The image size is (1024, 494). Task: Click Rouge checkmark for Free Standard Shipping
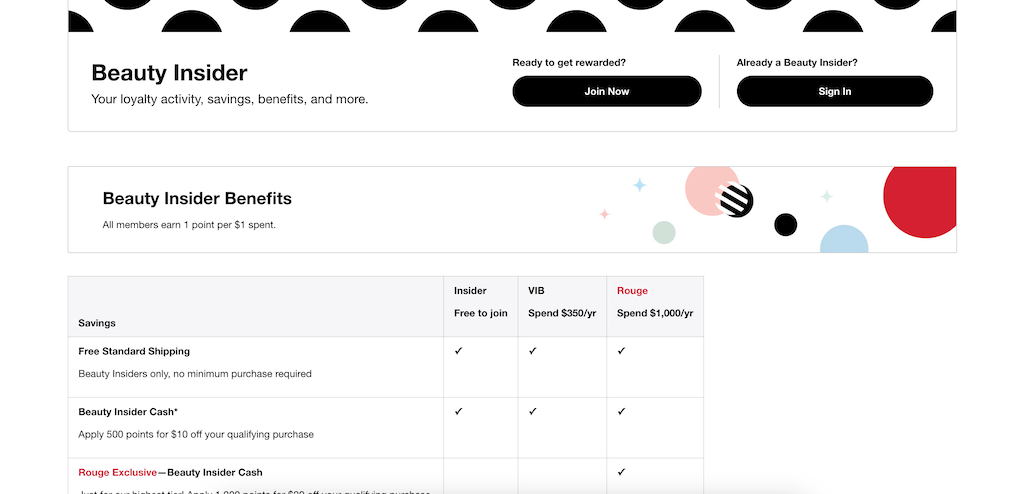click(621, 351)
